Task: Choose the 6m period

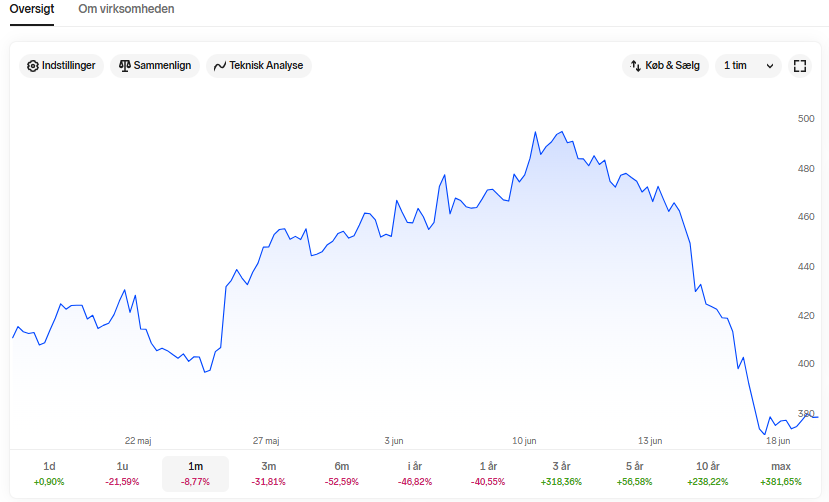Action: click(342, 473)
